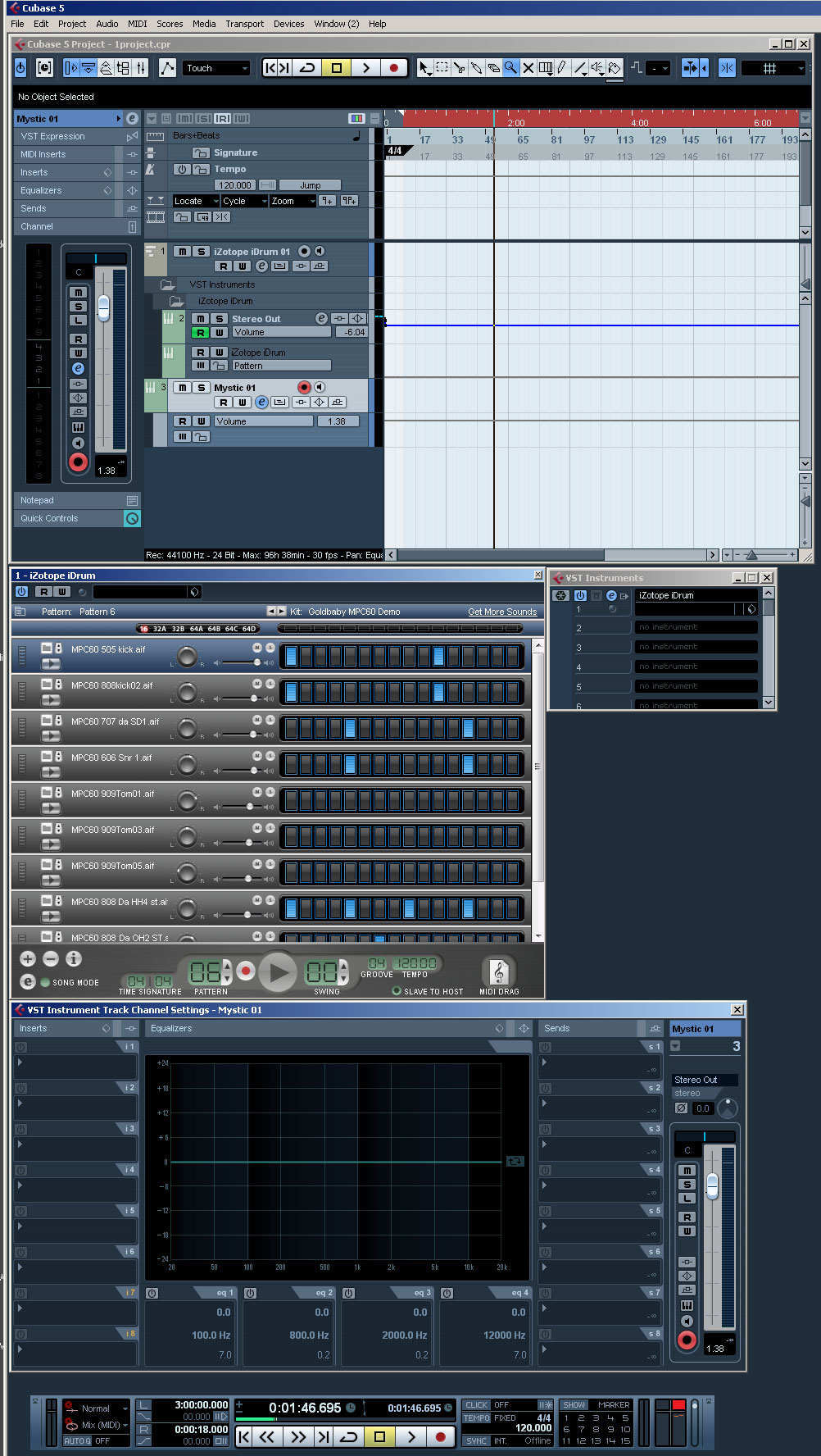
Task: Select the Erase tool
Action: click(493, 68)
